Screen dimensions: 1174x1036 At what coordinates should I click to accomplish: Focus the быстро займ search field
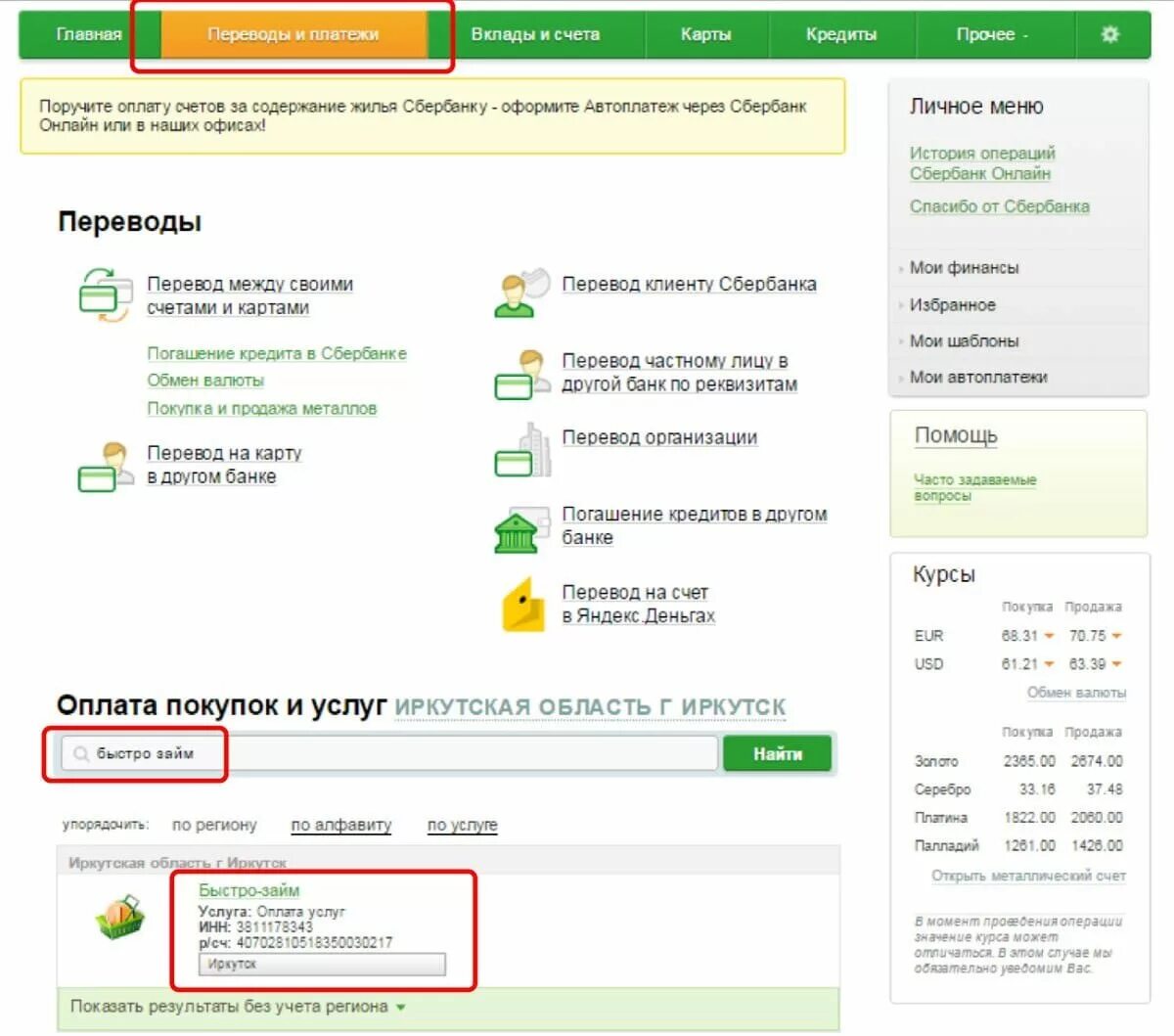tap(389, 754)
